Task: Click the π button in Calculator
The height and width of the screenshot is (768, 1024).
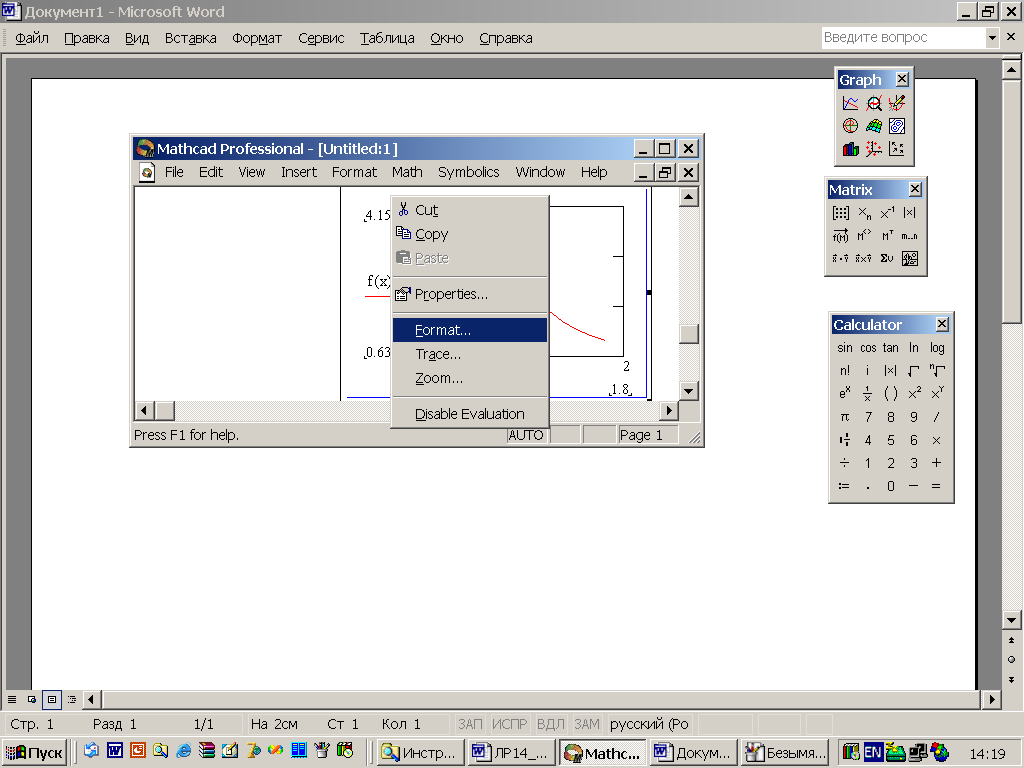Action: pyautogui.click(x=844, y=417)
